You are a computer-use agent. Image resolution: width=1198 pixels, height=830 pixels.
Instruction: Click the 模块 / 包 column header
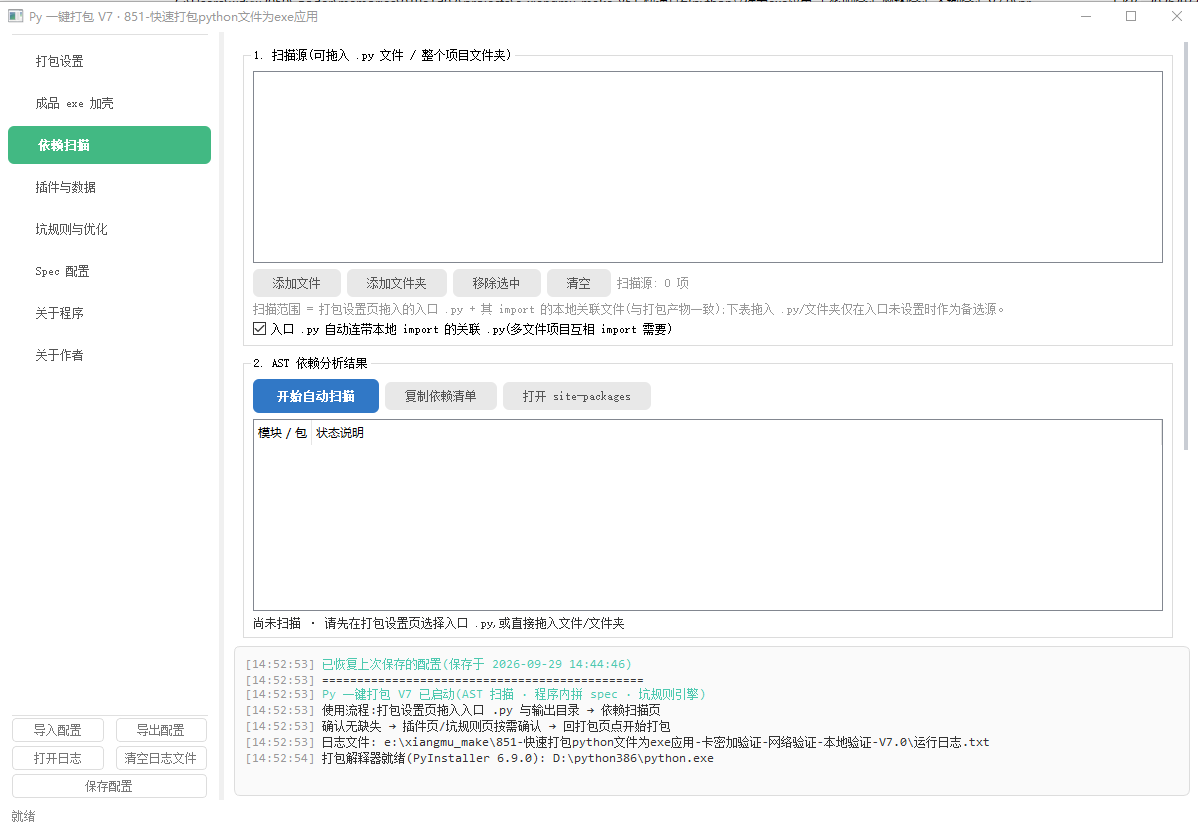tap(283, 433)
